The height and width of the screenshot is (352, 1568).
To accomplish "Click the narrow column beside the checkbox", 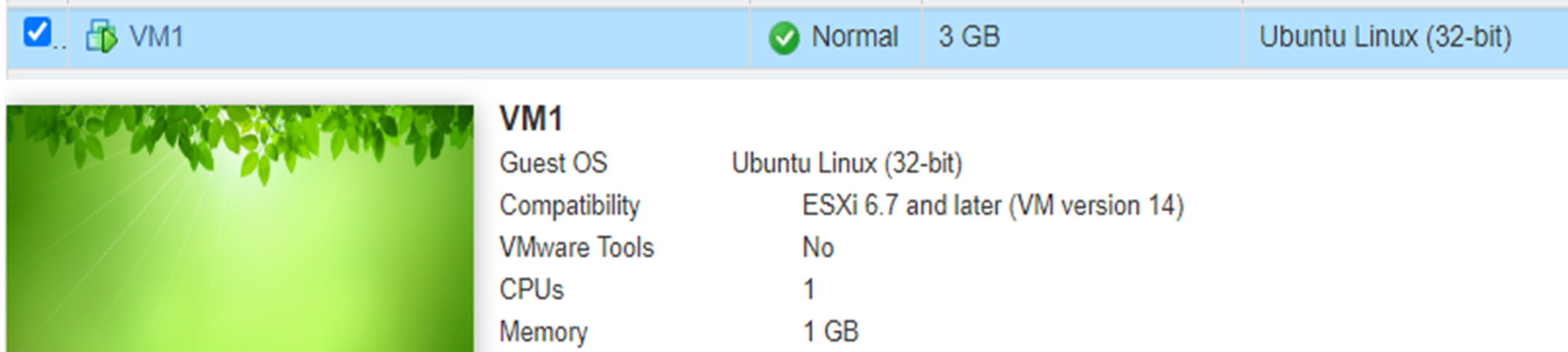I will (x=59, y=38).
